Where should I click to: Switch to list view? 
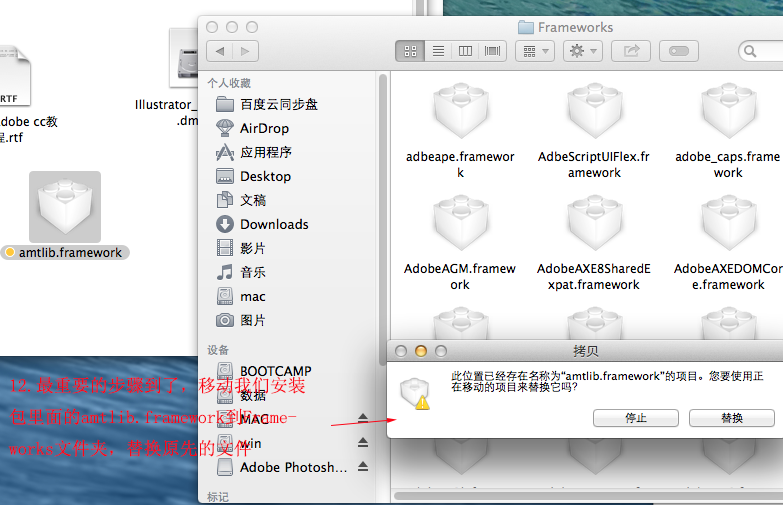click(x=438, y=51)
